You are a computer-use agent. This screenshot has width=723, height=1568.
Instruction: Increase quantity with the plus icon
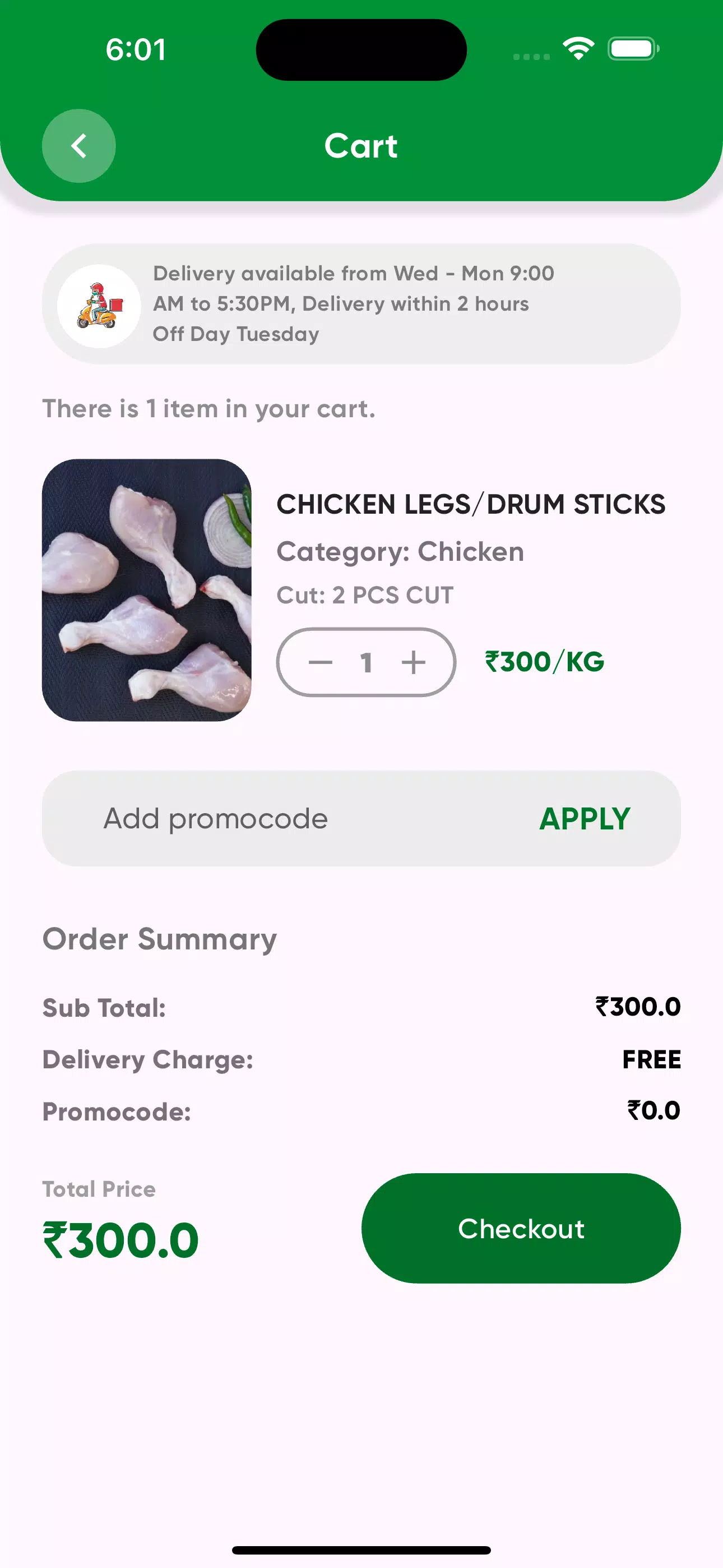pos(413,662)
